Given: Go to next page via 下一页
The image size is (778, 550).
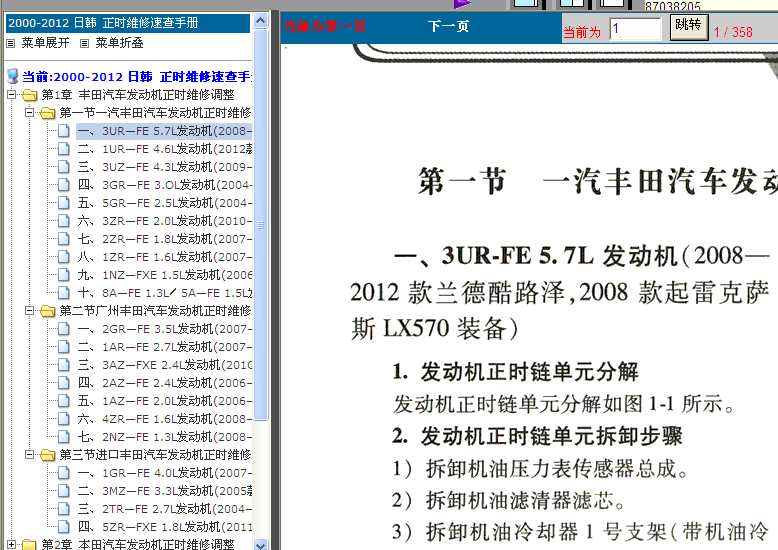Looking at the screenshot, I should 448,26.
